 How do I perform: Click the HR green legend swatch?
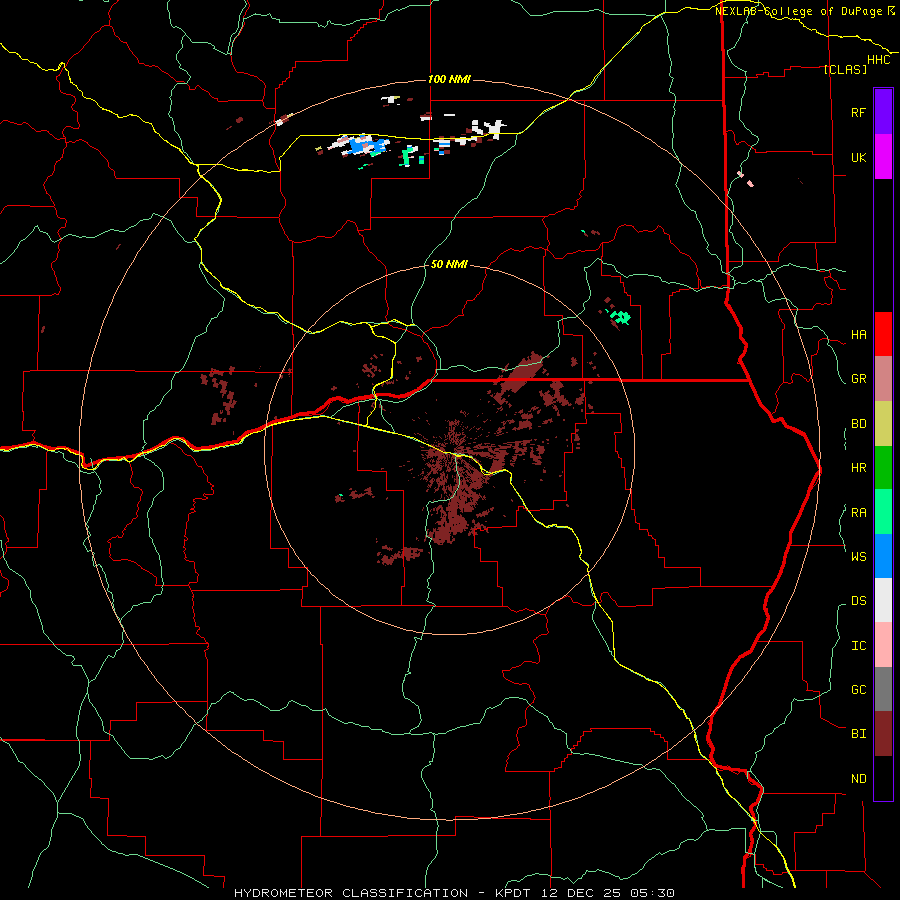coord(883,468)
